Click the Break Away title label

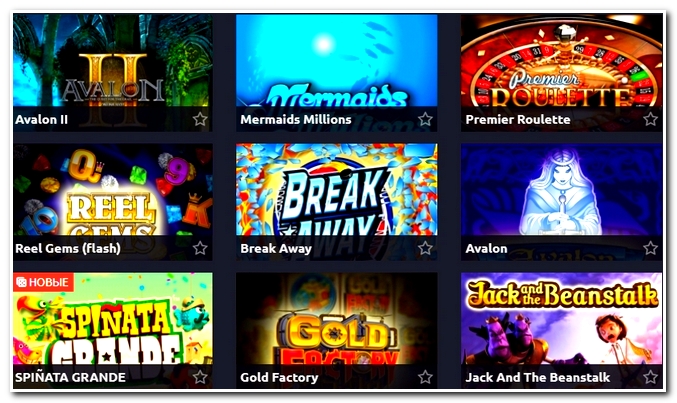pyautogui.click(x=276, y=248)
